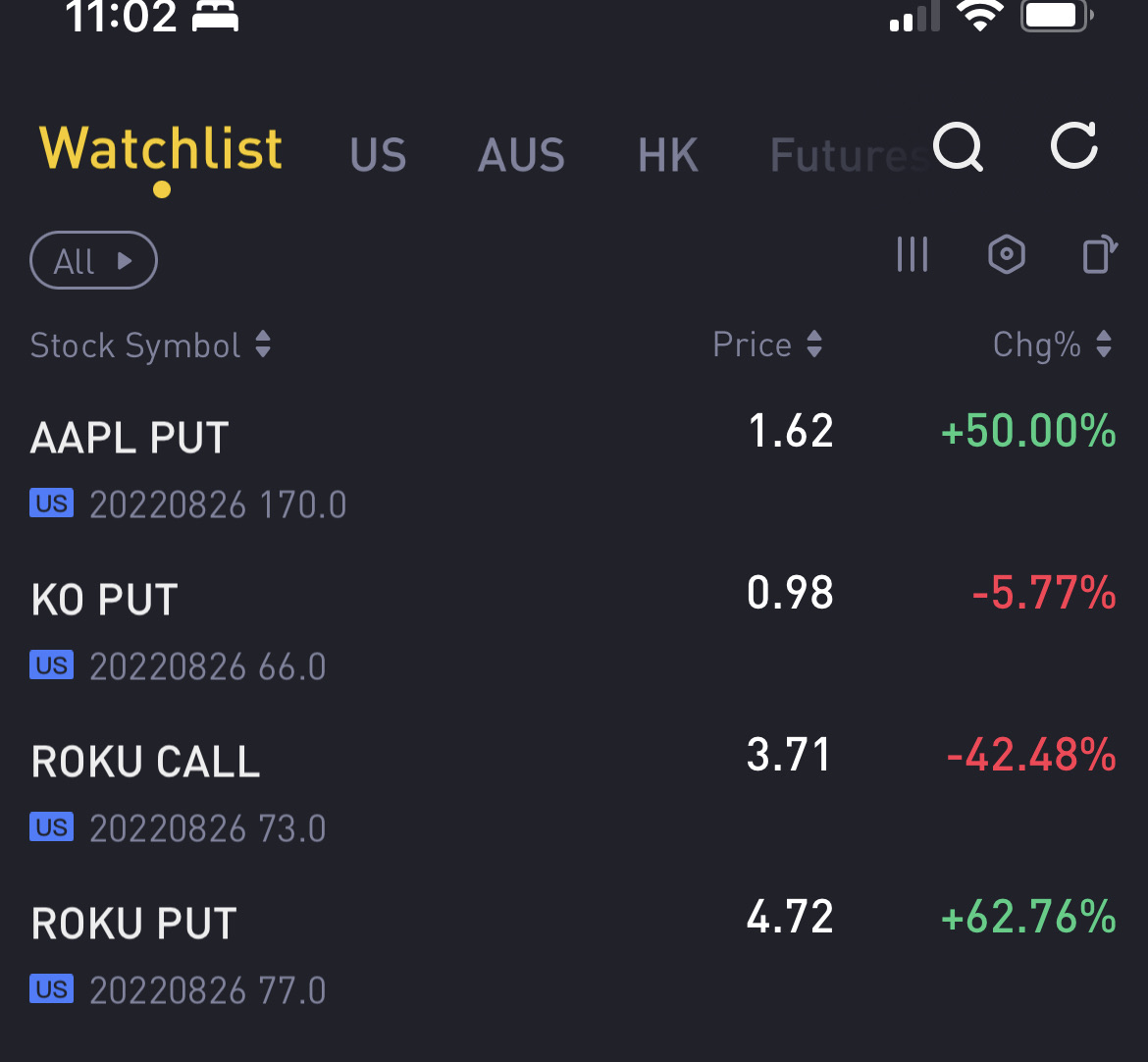Switch to the US tab
Viewport: 1148px width, 1062px height.
[378, 155]
